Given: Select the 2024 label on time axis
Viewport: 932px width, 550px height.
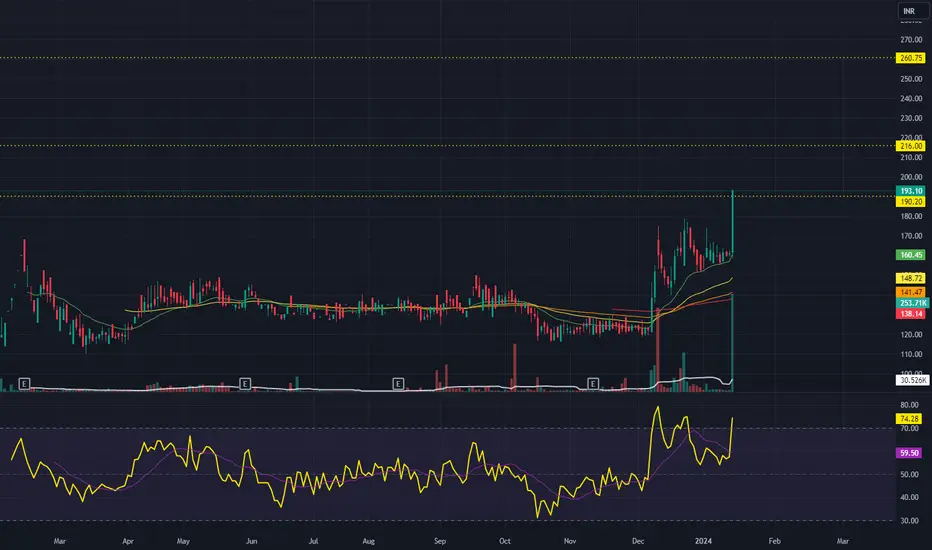Looking at the screenshot, I should click(x=703, y=541).
